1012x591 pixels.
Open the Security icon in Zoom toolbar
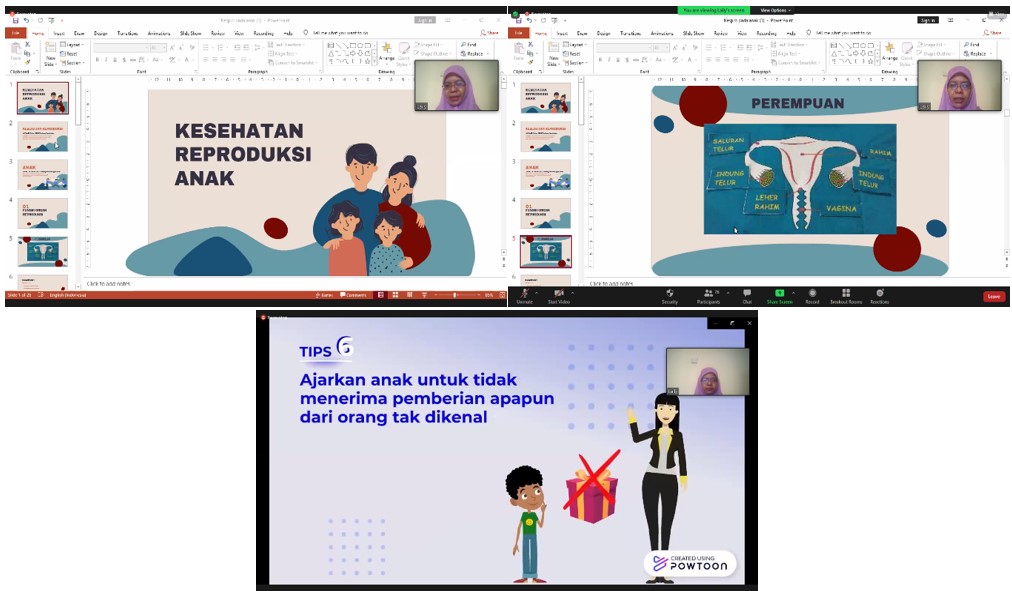[670, 294]
